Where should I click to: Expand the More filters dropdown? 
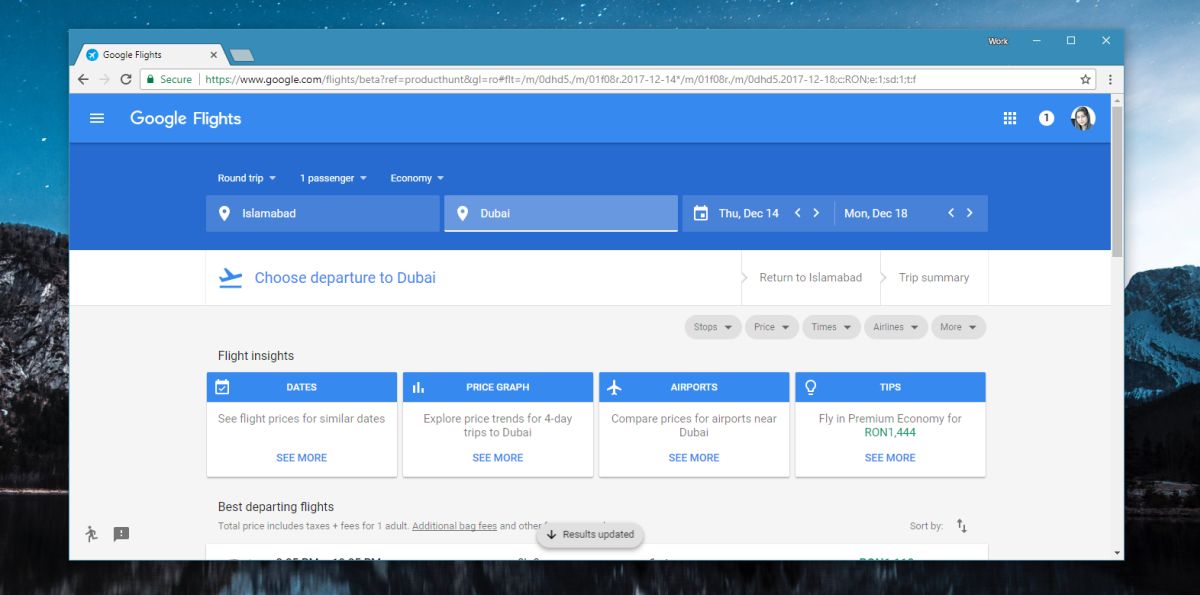pyautogui.click(x=958, y=327)
